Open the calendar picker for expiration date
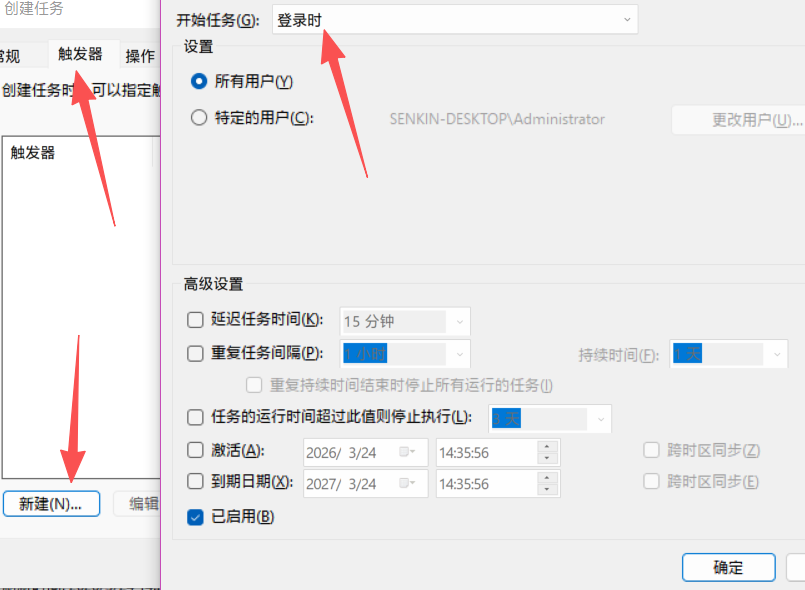 tap(407, 484)
